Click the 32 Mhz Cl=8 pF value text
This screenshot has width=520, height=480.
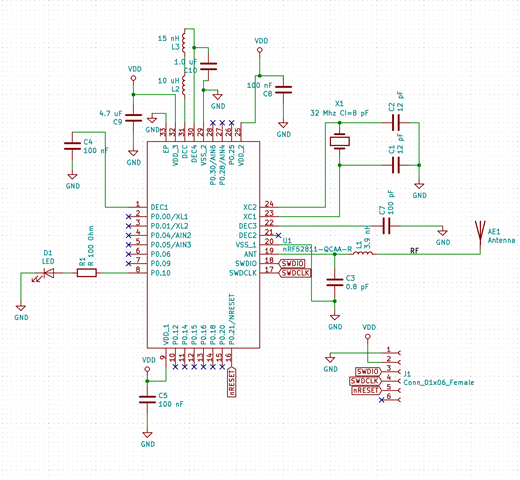pyautogui.click(x=339, y=113)
